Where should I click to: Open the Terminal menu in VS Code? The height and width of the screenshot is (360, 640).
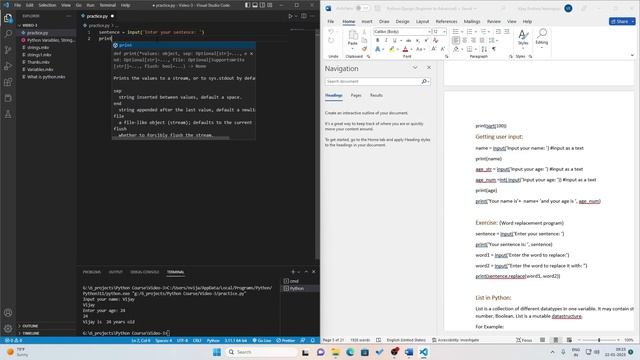(108, 5)
